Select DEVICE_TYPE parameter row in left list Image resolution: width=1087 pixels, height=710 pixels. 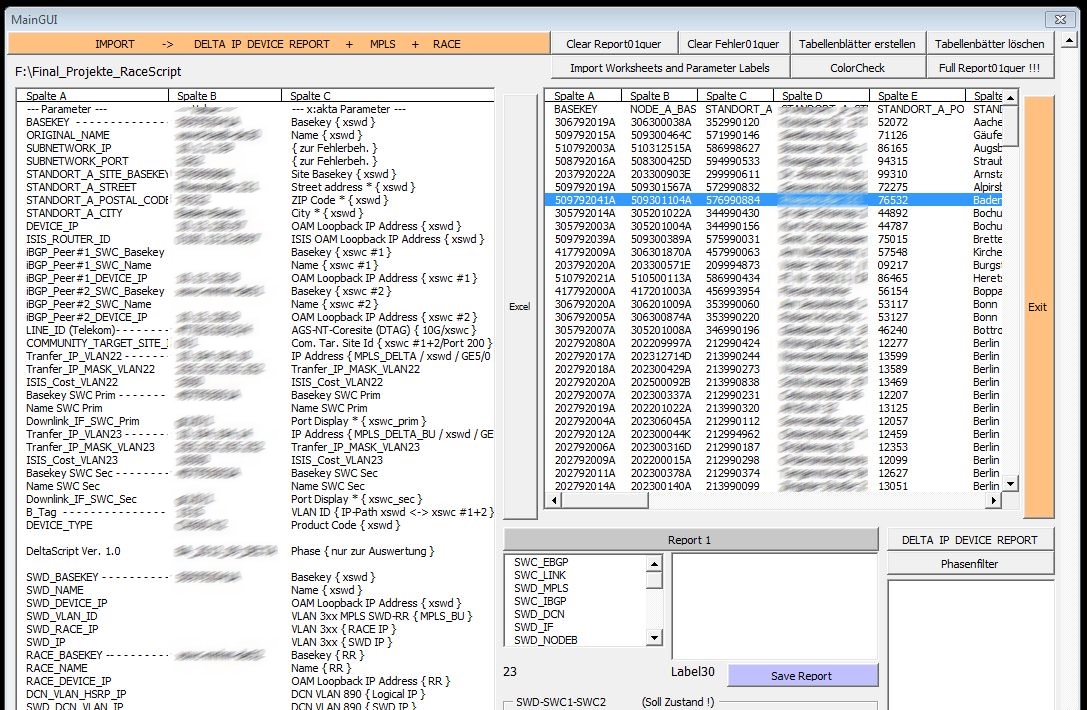(60, 525)
